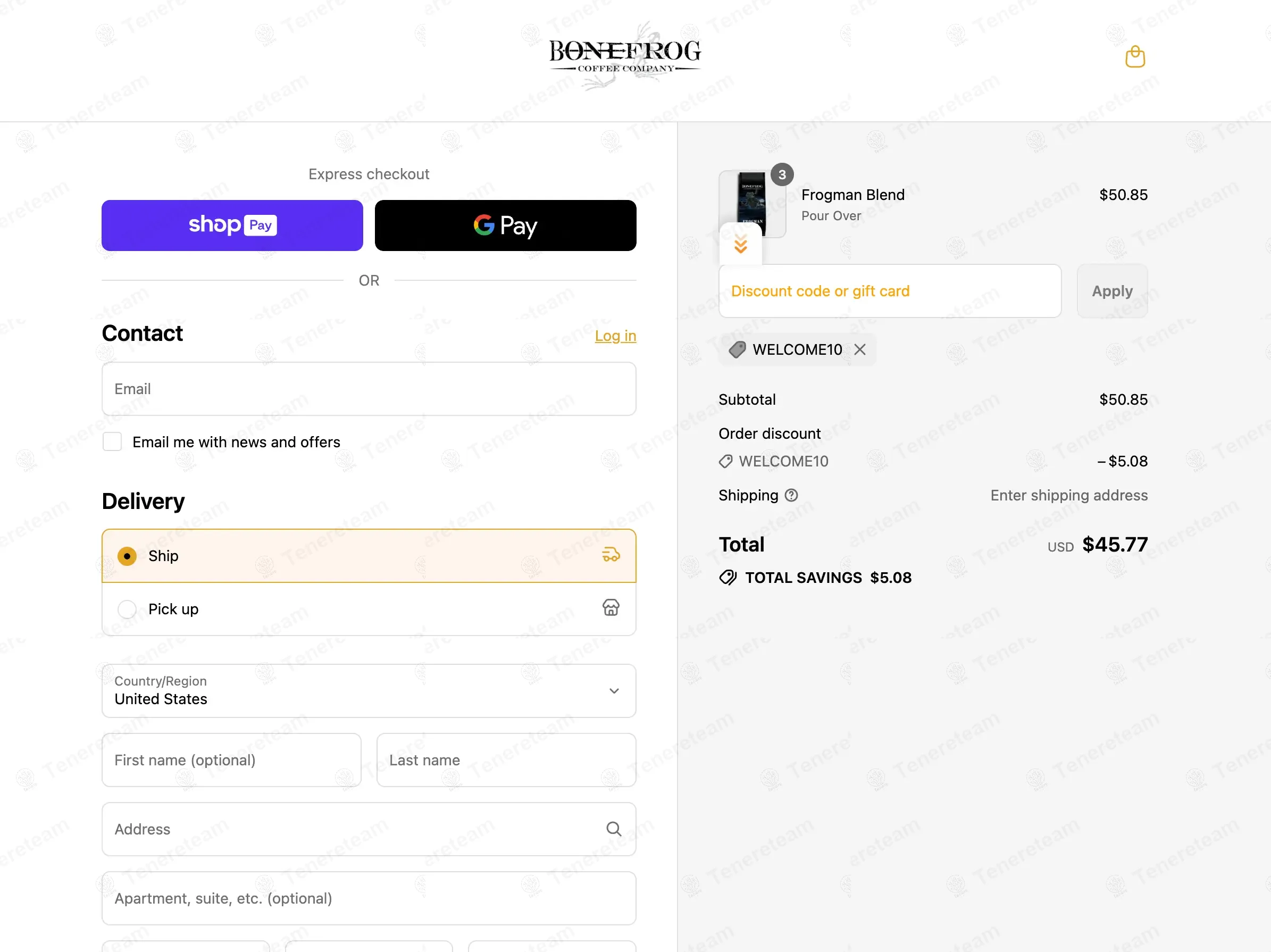Check Email me with news and offers
This screenshot has height=952, width=1271.
coord(112,442)
